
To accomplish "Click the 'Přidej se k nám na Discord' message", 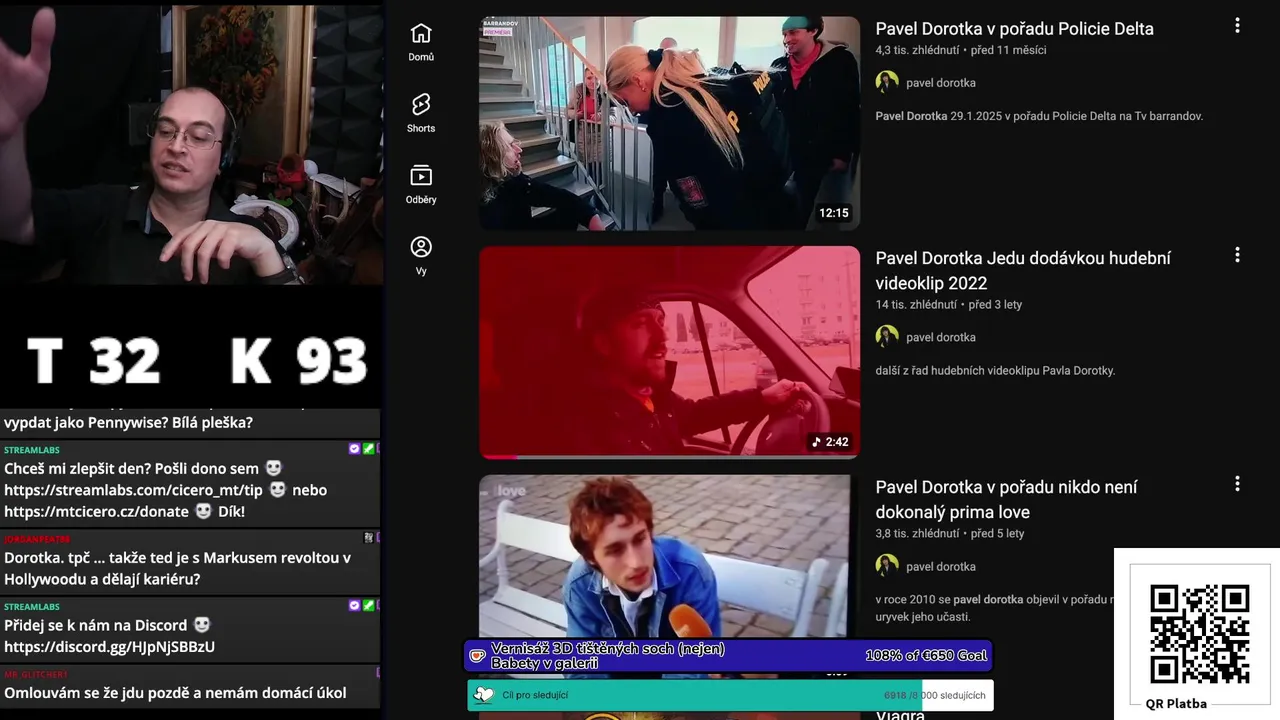I will click(108, 625).
